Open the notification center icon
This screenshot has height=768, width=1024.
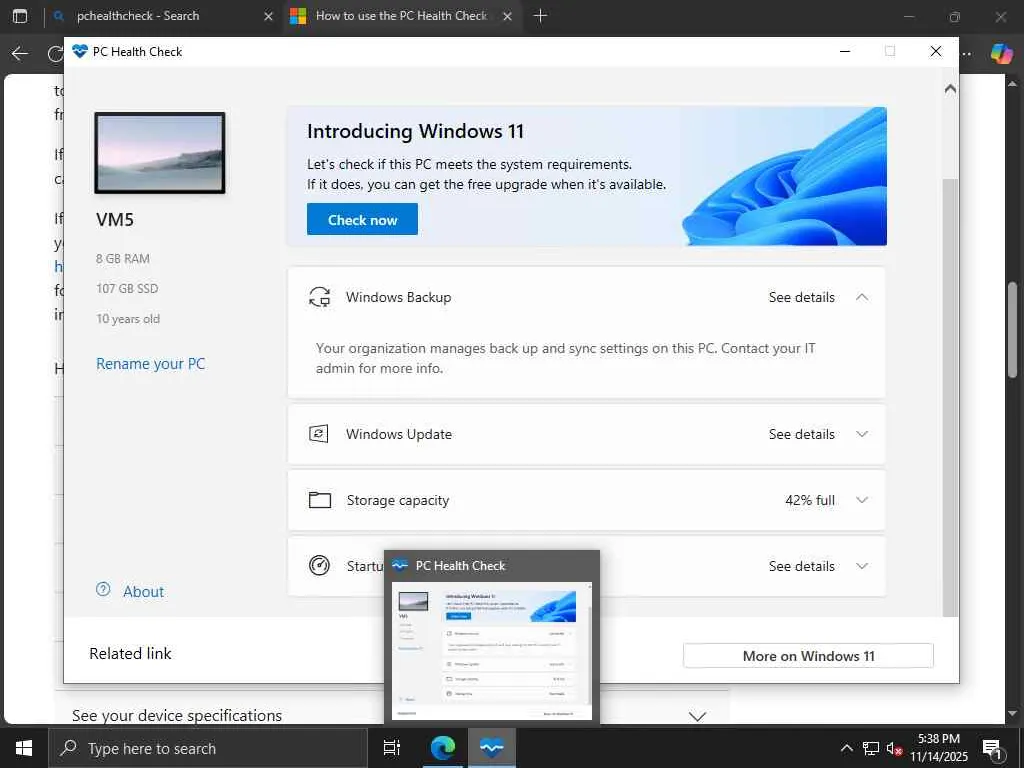coord(992,749)
